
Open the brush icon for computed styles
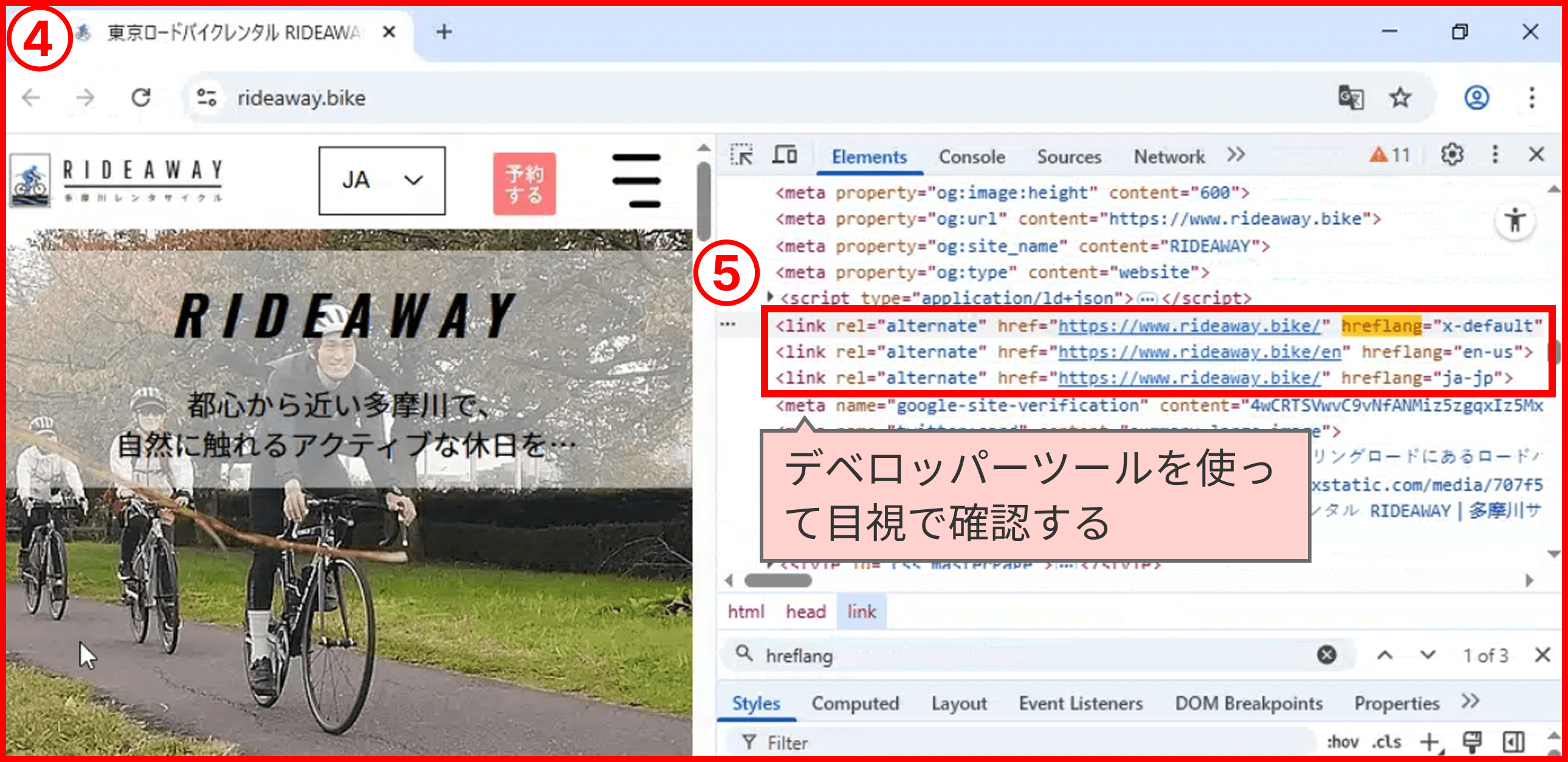[1473, 741]
